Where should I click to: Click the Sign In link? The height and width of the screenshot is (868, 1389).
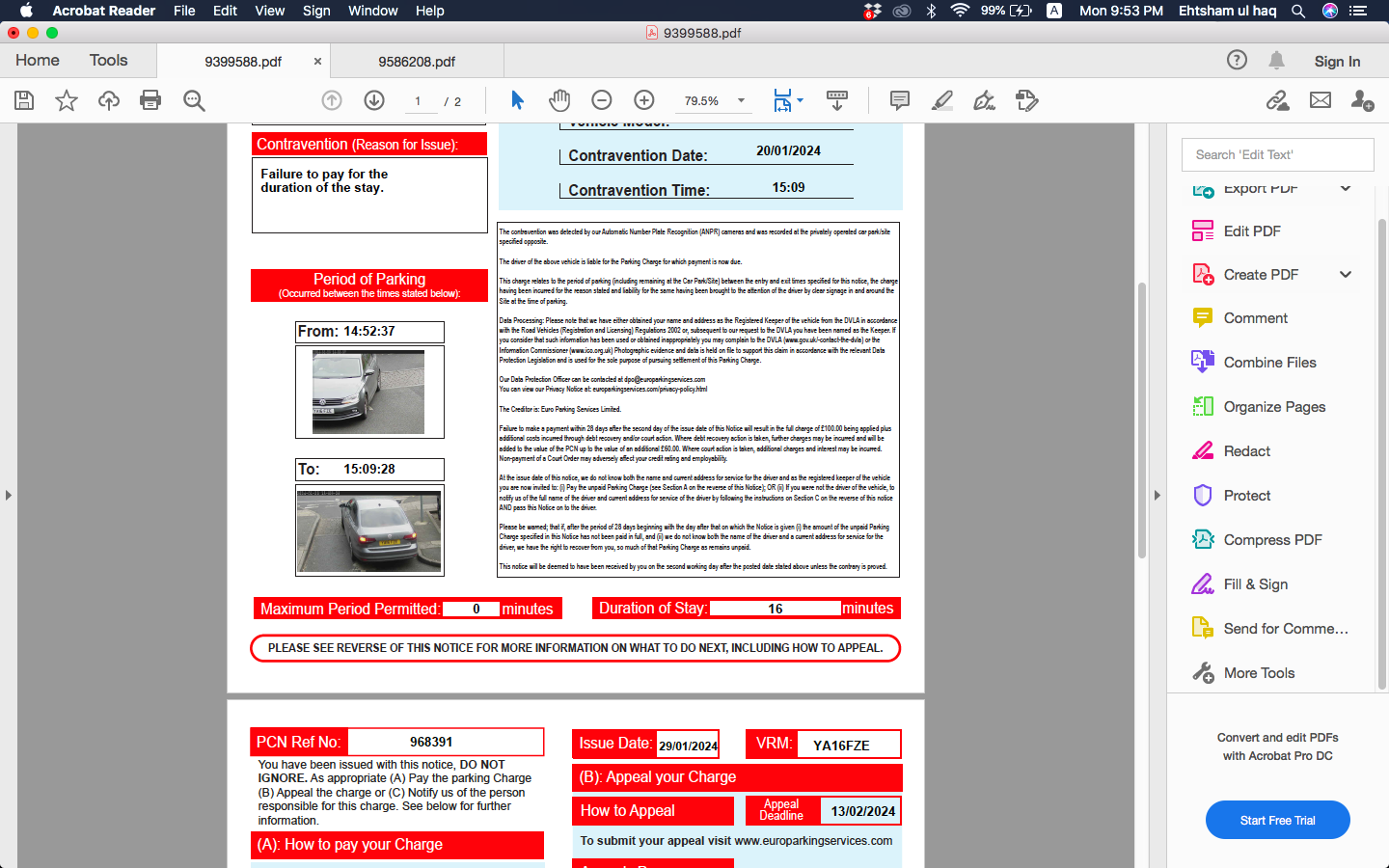[1337, 61]
